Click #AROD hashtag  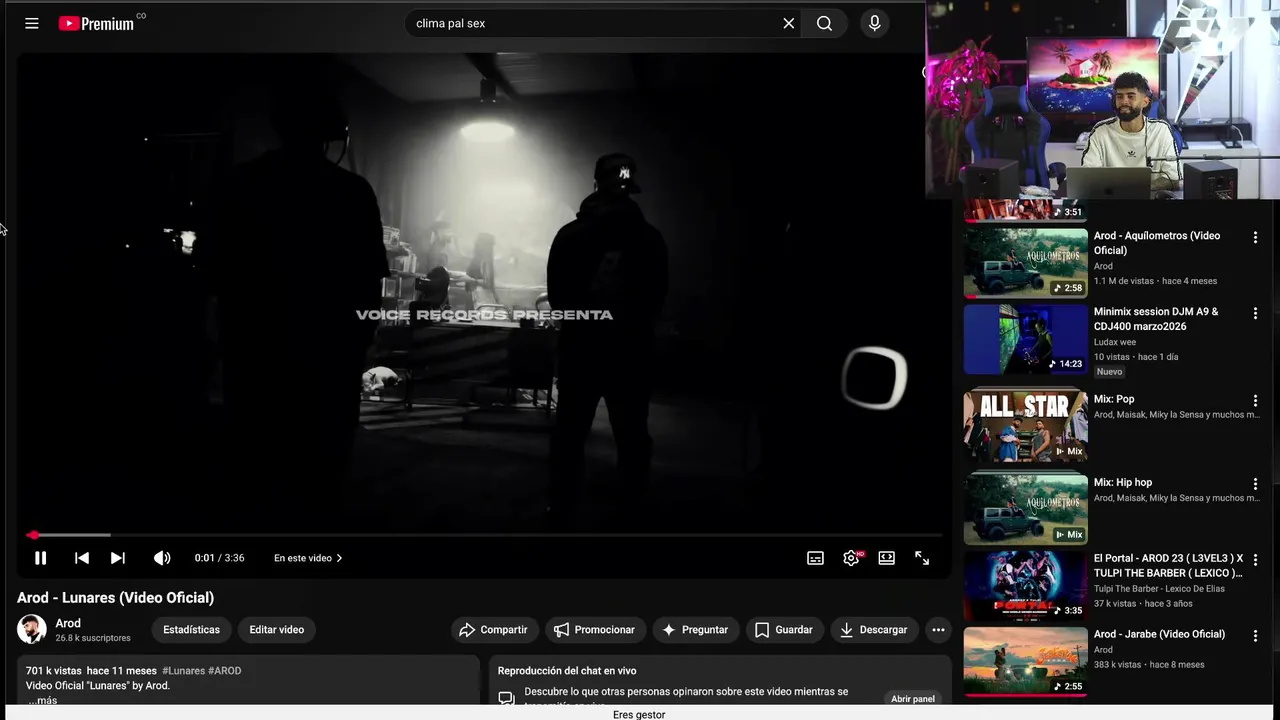[x=225, y=671]
